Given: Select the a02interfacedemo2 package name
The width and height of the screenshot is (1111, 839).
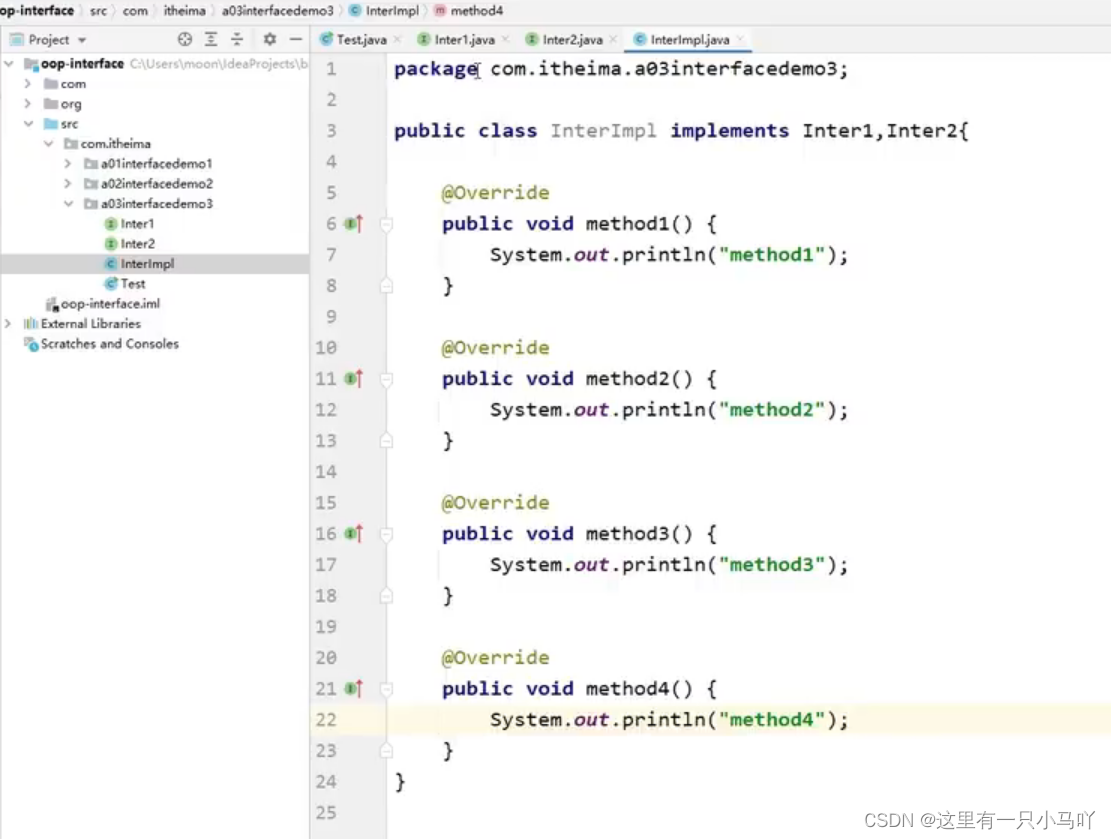Looking at the screenshot, I should point(157,184).
